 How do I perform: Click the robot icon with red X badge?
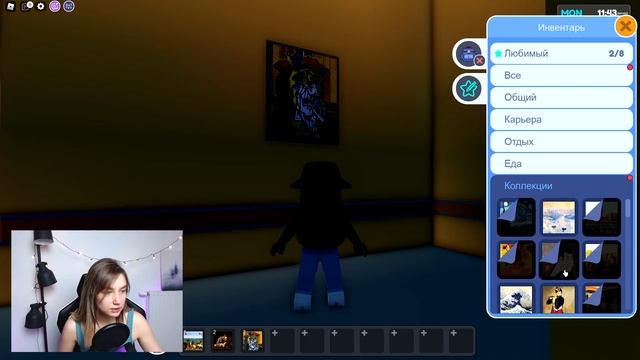469,54
